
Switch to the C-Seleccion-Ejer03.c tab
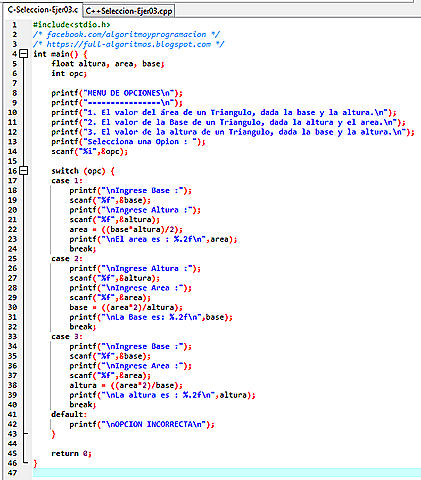tap(42, 10)
